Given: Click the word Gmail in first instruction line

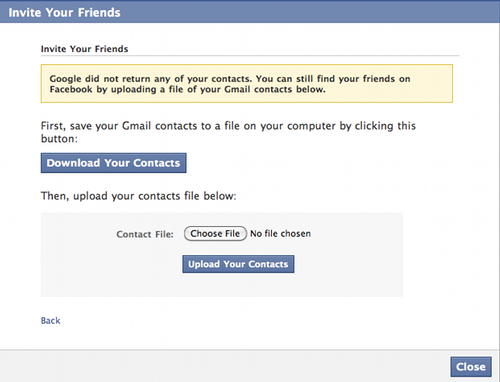Looking at the screenshot, I should click(x=136, y=126).
